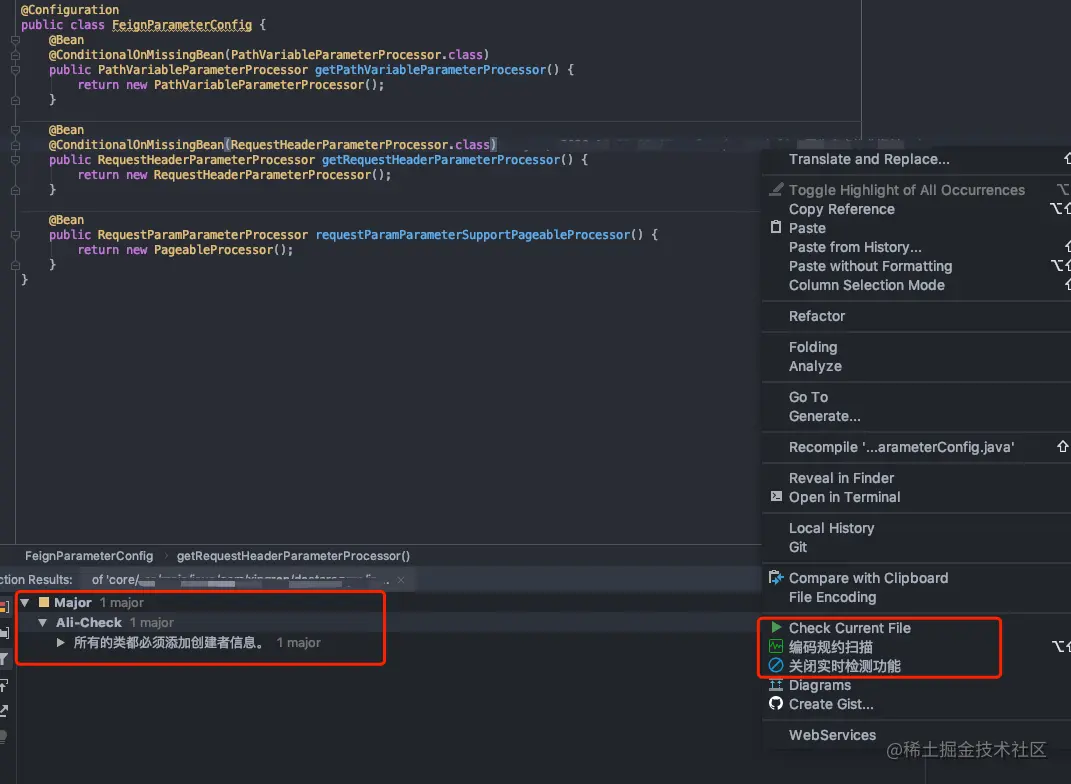1071x784 pixels.
Task: Click getRequestHeaderParameterProcessor() breadcrumb
Action: [x=293, y=556]
